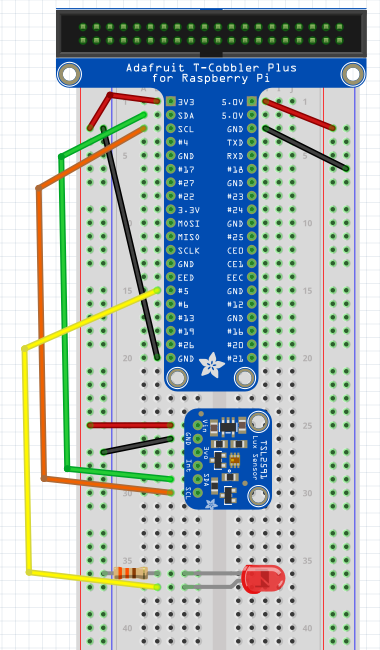
Task: Click the SCL pin on the T-Cobbler
Action: (x=171, y=129)
